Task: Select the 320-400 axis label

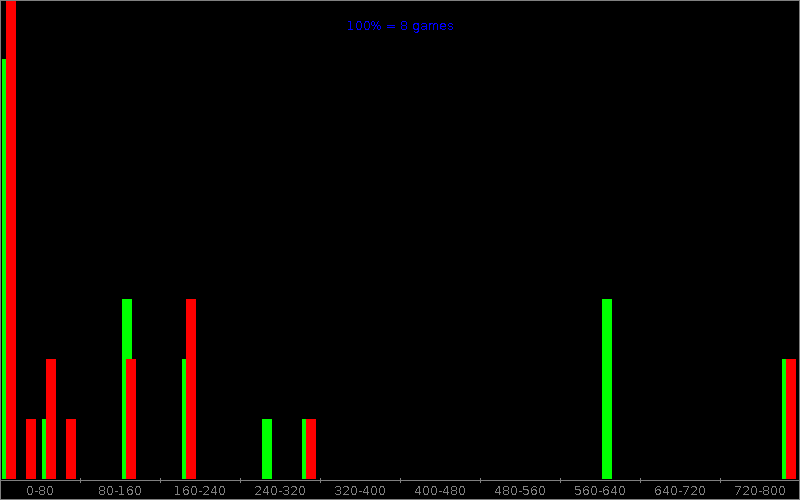Action: pyautogui.click(x=360, y=491)
